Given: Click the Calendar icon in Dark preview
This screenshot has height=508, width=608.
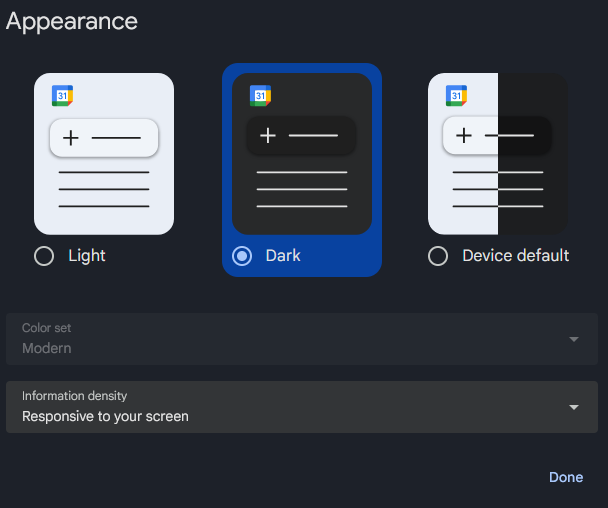Looking at the screenshot, I should click(260, 95).
